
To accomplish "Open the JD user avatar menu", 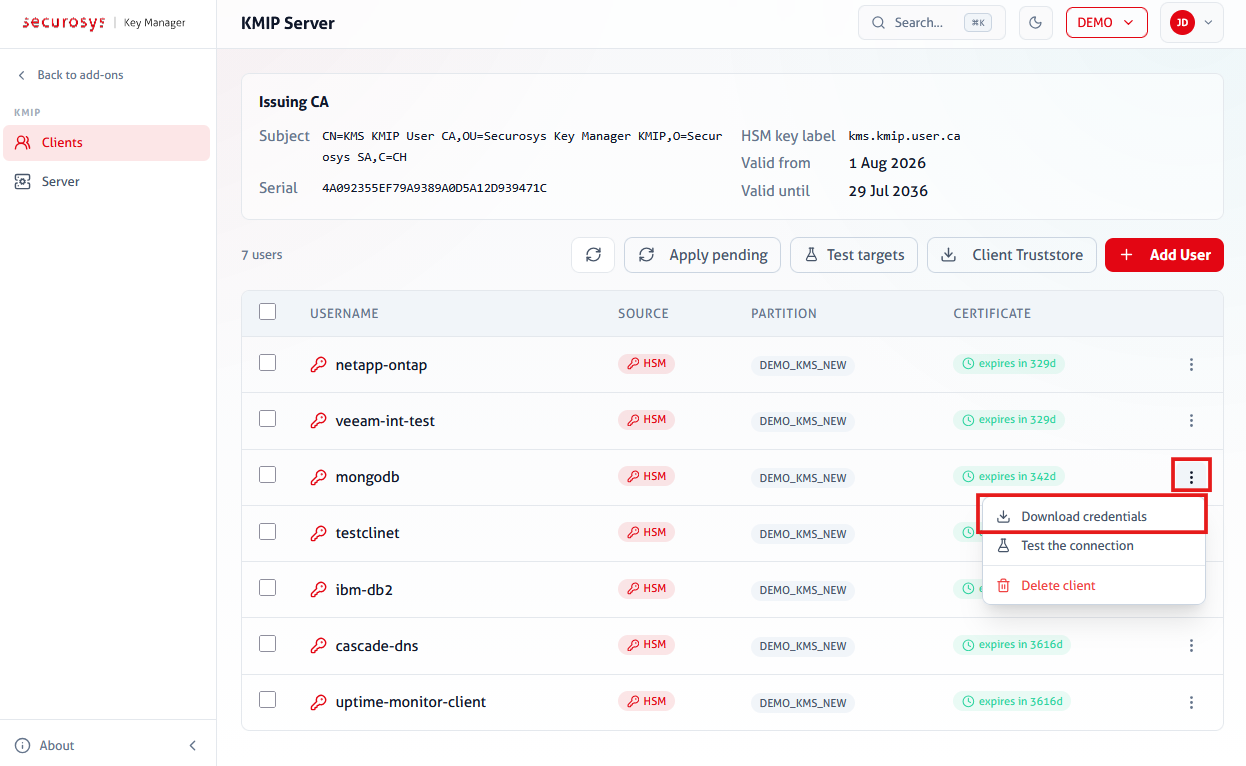I will [1192, 23].
